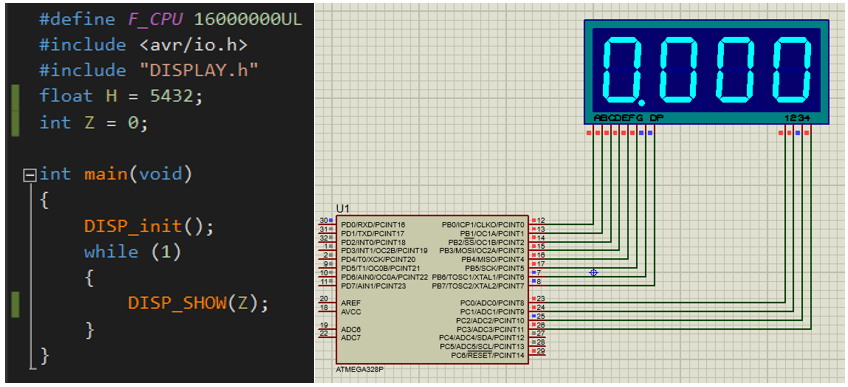The image size is (848, 387).
Task: Click the AVCC pin label
Action: (350, 312)
